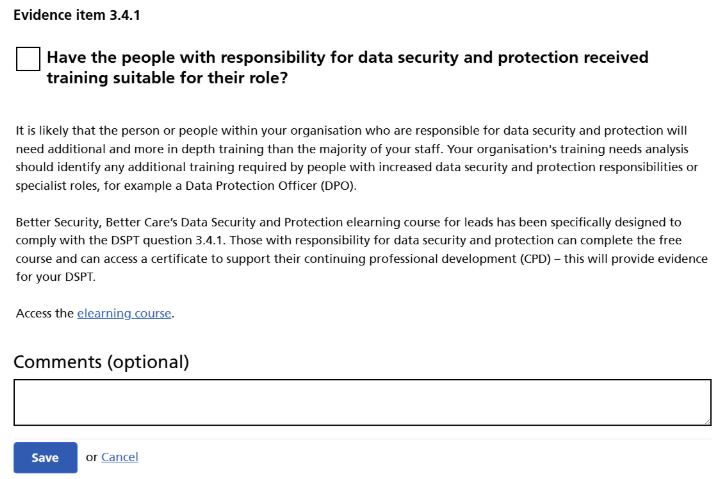Open the elearning course link
This screenshot has height=479, width=717.
pos(124,314)
